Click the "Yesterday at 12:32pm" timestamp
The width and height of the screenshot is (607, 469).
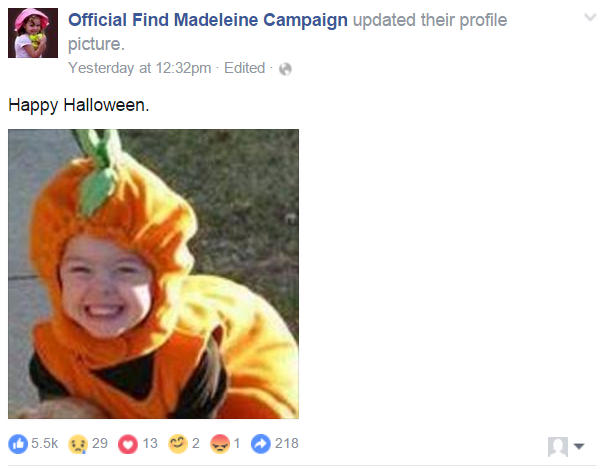pyautogui.click(x=139, y=68)
